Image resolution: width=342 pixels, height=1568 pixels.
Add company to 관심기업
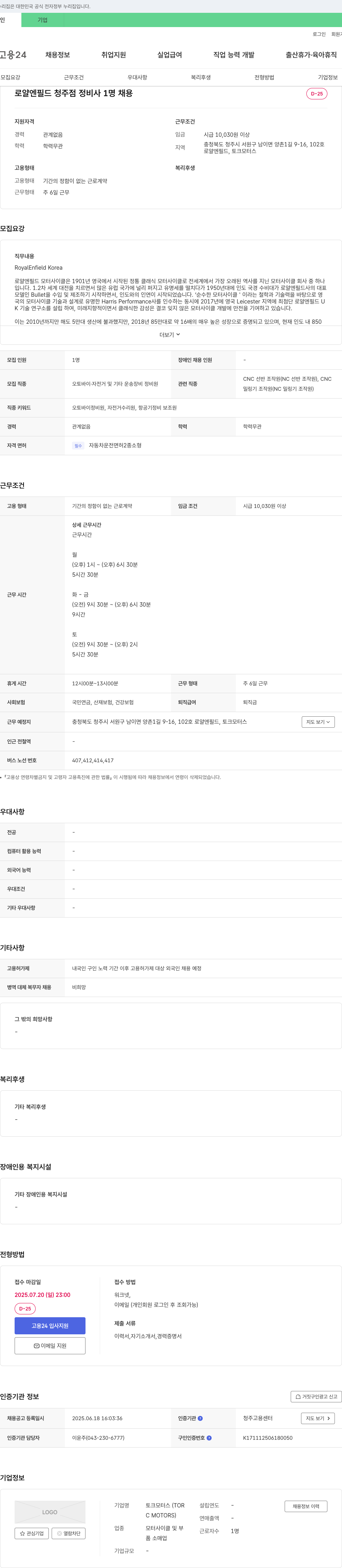click(32, 1533)
